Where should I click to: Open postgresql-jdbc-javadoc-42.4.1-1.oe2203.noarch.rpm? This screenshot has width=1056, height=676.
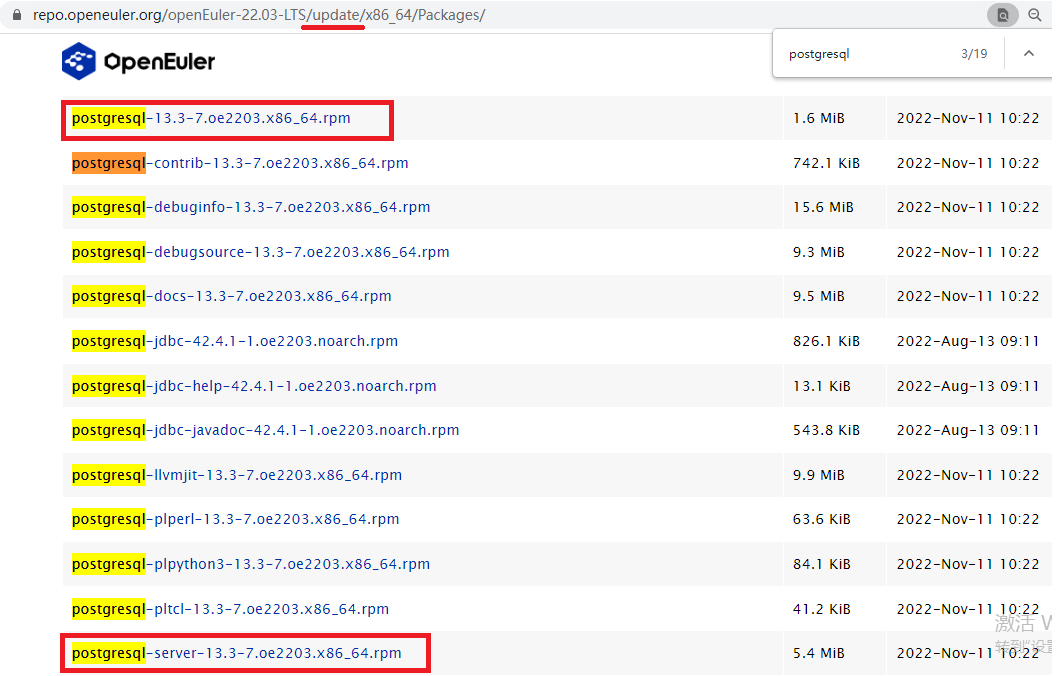265,430
